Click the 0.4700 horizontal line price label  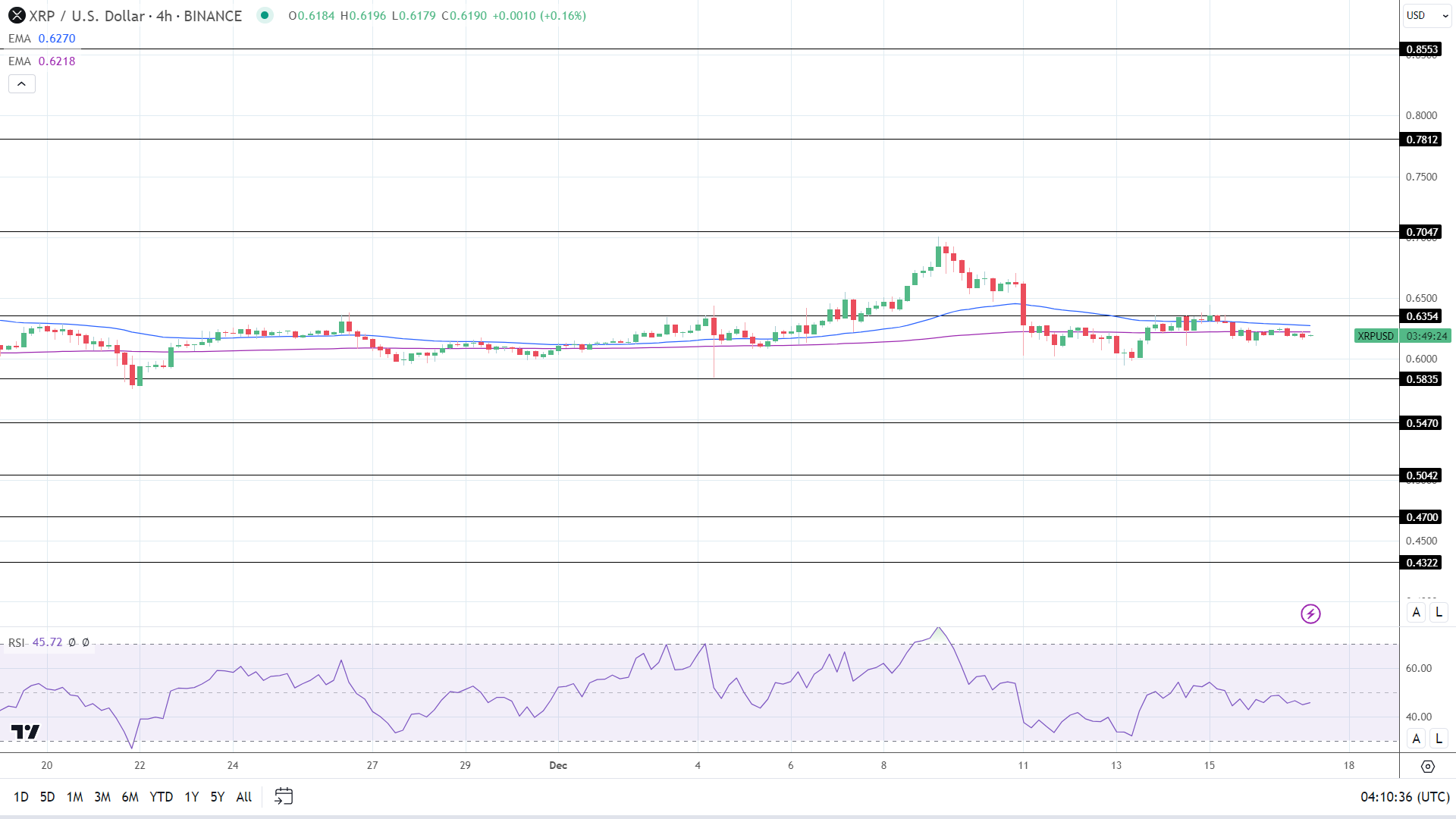1422,517
